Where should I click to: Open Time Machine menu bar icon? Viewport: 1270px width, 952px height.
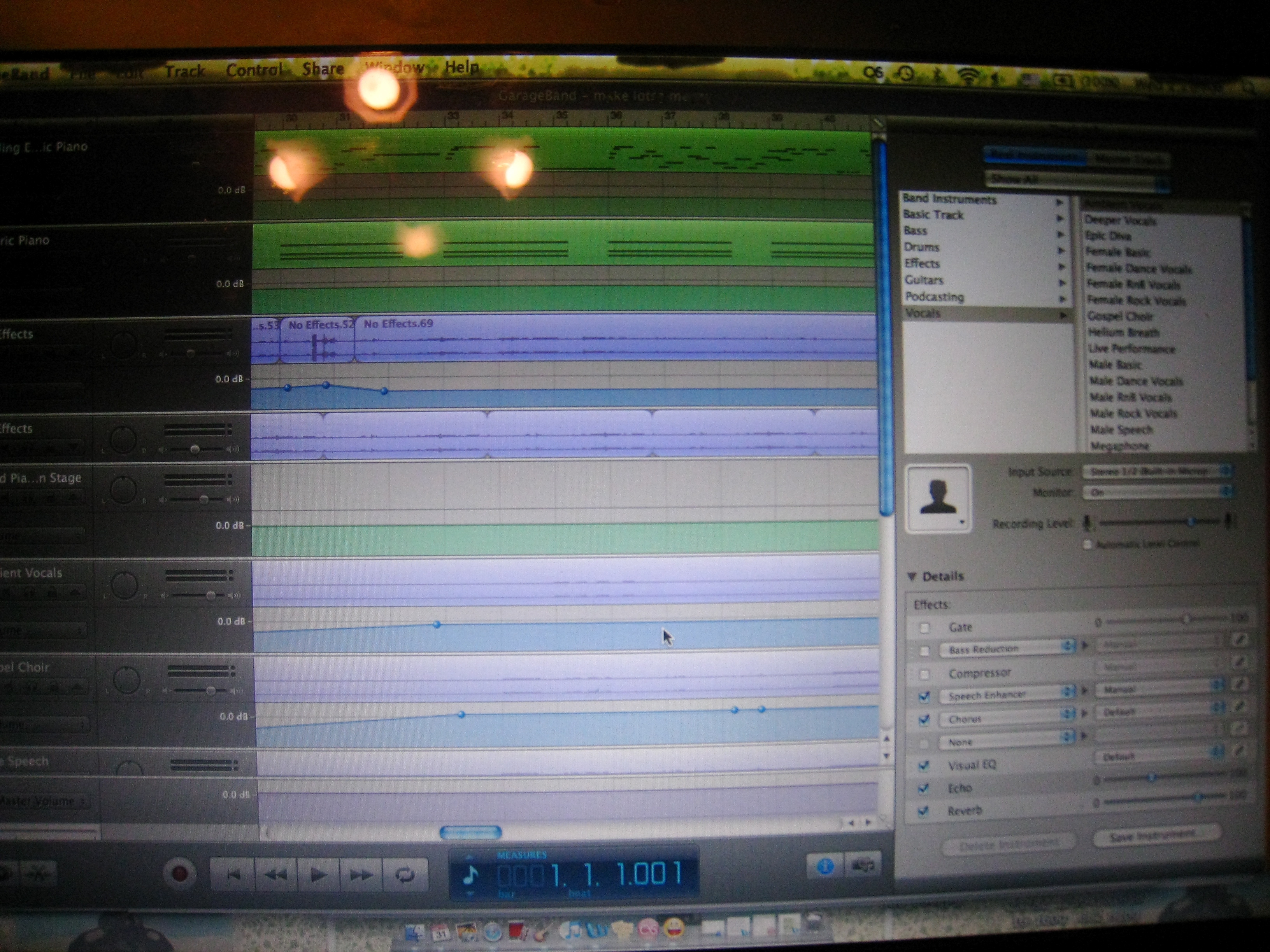(905, 73)
